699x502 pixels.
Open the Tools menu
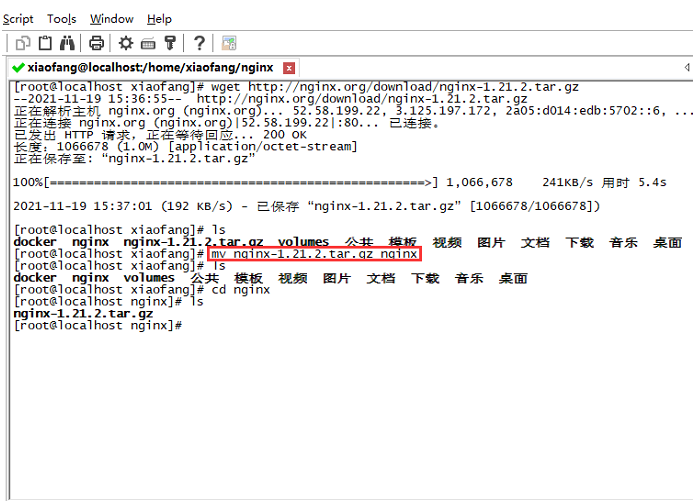pos(62,19)
